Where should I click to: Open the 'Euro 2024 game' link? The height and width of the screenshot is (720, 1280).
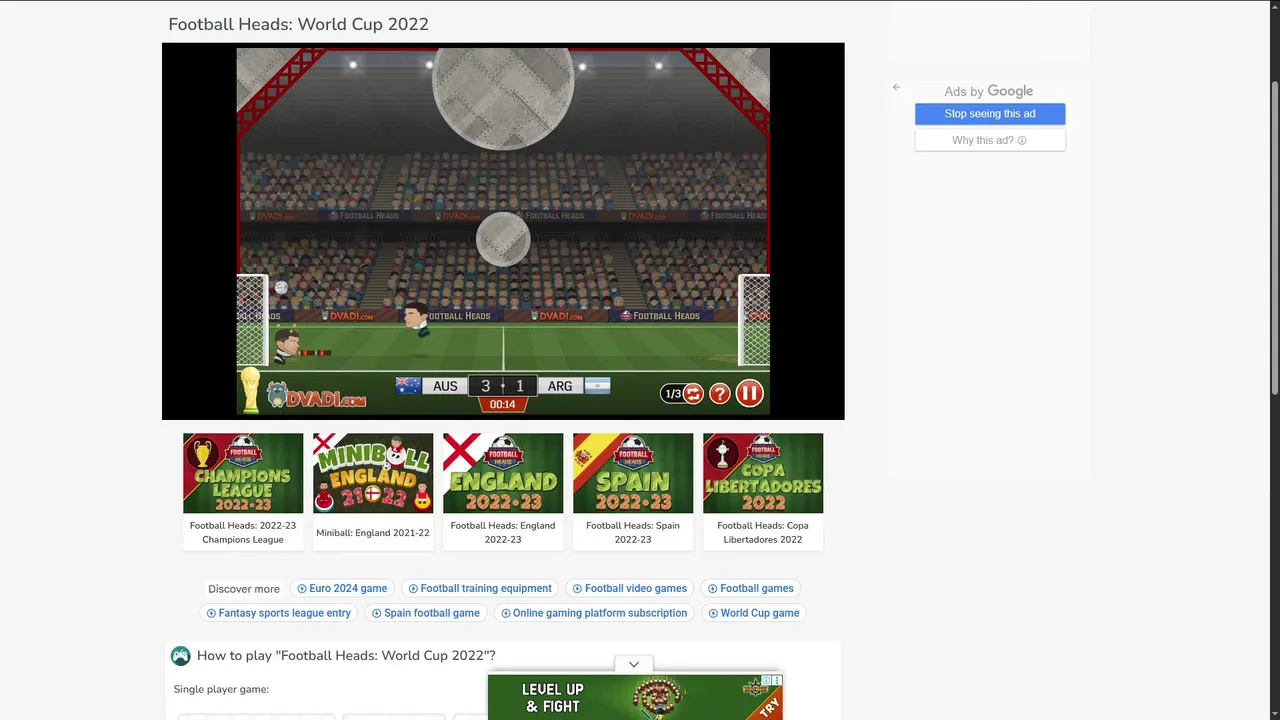pos(342,588)
